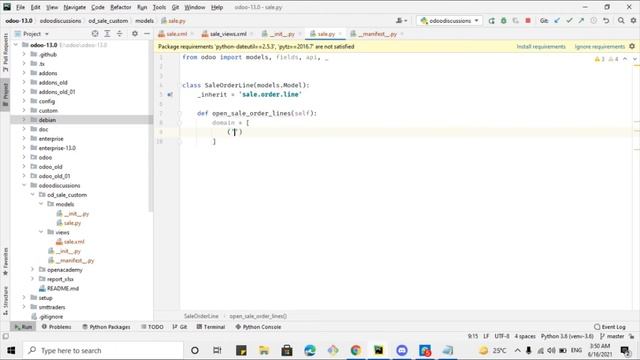Viewport: 640px width, 360px height.
Task: Open the Navigate menu
Action: 75,7
